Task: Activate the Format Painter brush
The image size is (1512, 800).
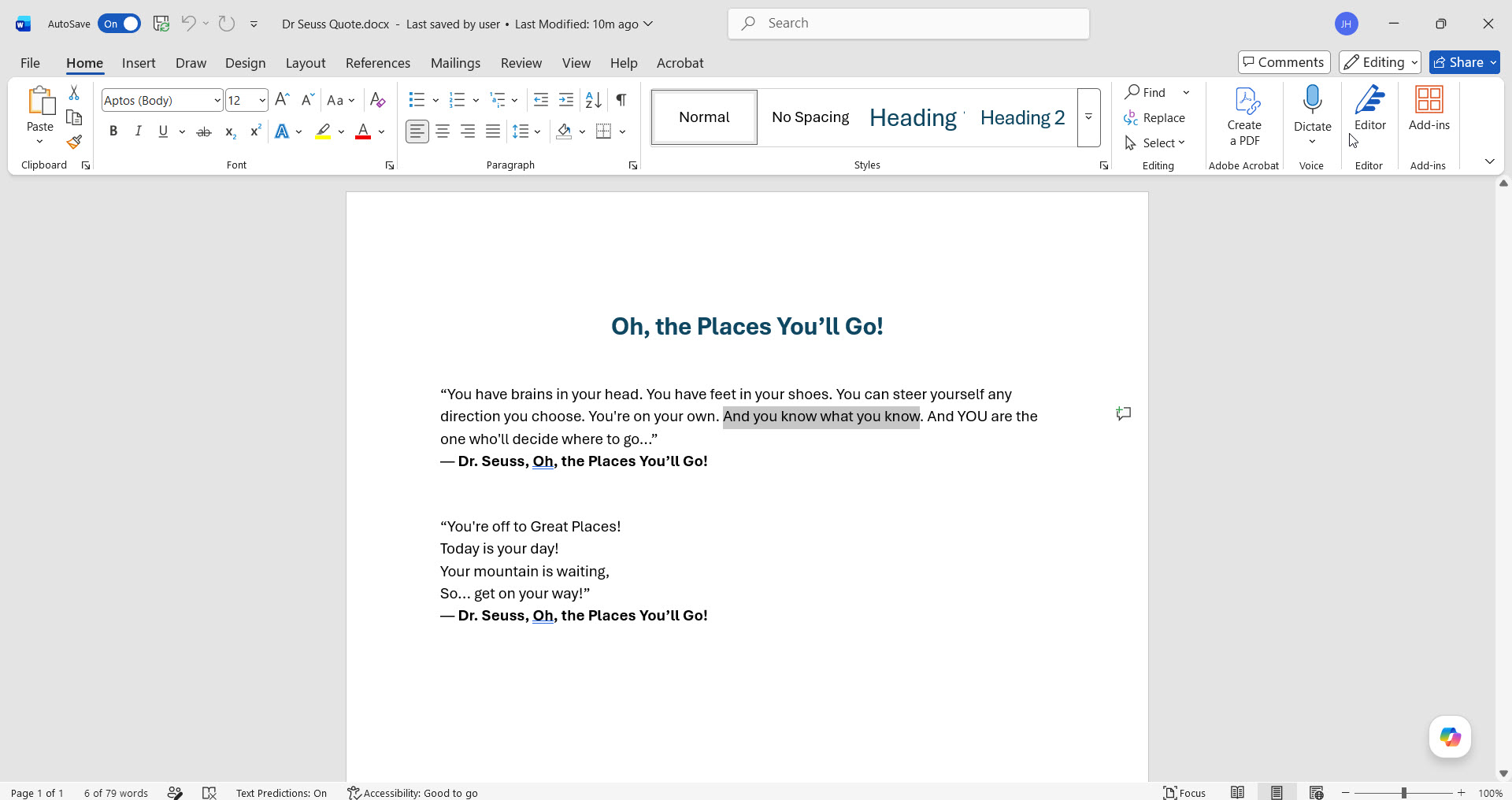Action: [x=74, y=142]
